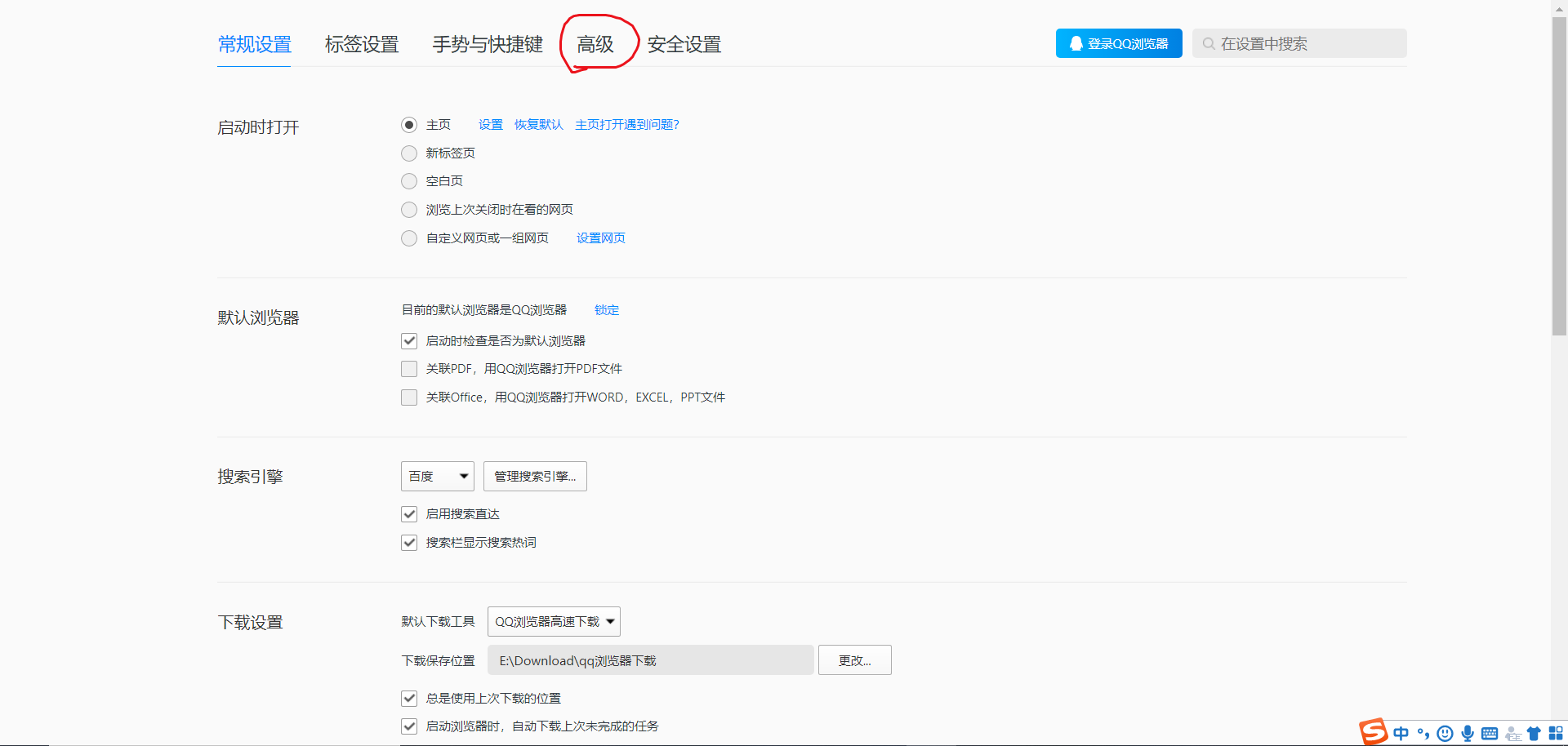Image resolution: width=1568 pixels, height=746 pixels.
Task: Open the 手势与快捷键 tab
Action: [x=488, y=44]
